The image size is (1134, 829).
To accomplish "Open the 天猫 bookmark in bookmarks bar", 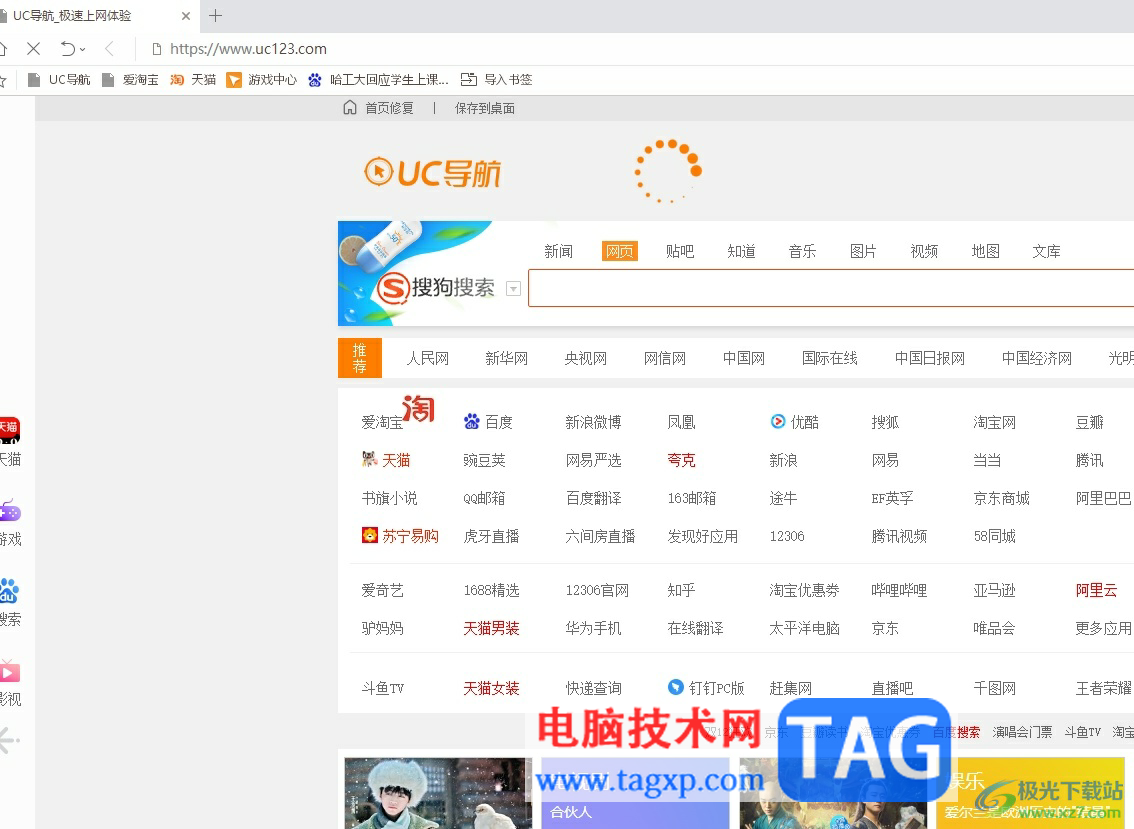I will (193, 80).
